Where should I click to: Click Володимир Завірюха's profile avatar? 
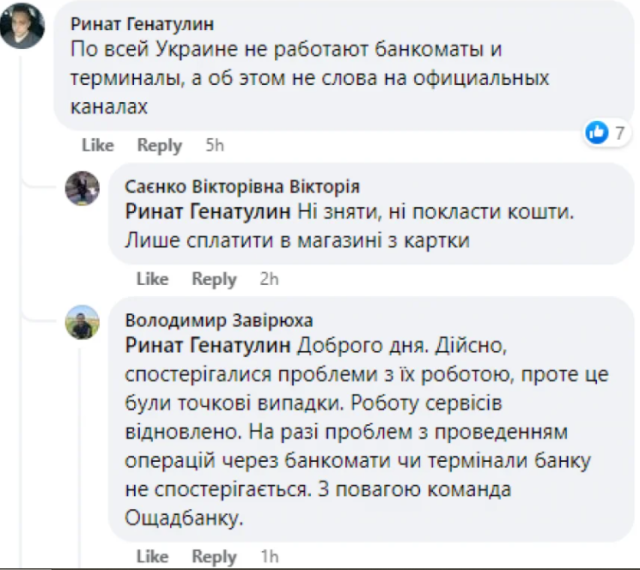point(82,322)
